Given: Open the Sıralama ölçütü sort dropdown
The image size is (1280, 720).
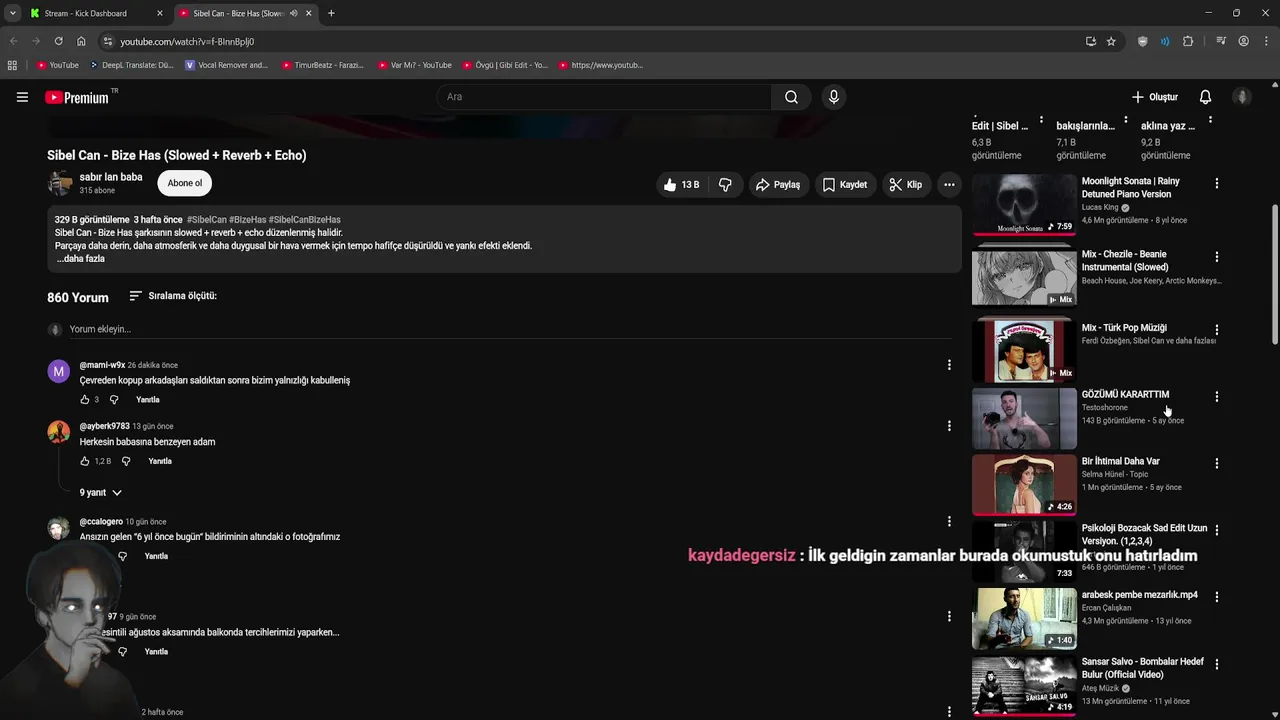Looking at the screenshot, I should tap(173, 296).
